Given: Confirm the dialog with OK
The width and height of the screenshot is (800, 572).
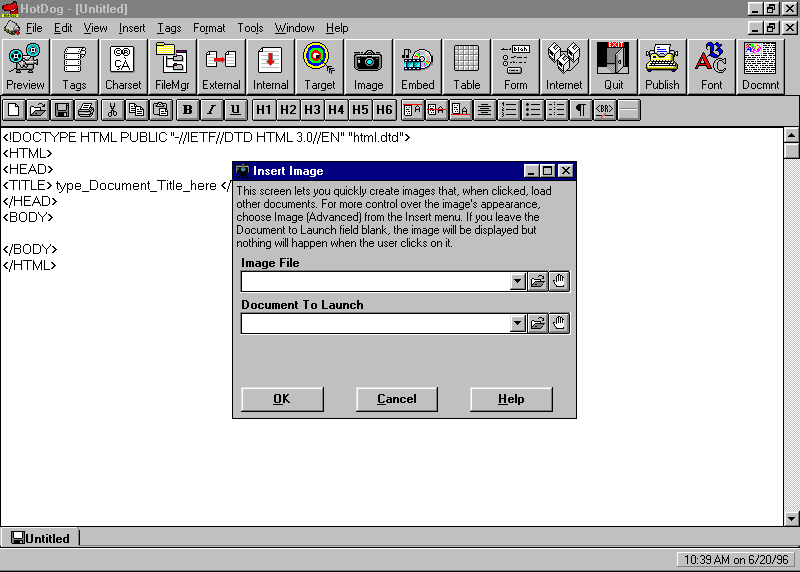Looking at the screenshot, I should pyautogui.click(x=282, y=399).
